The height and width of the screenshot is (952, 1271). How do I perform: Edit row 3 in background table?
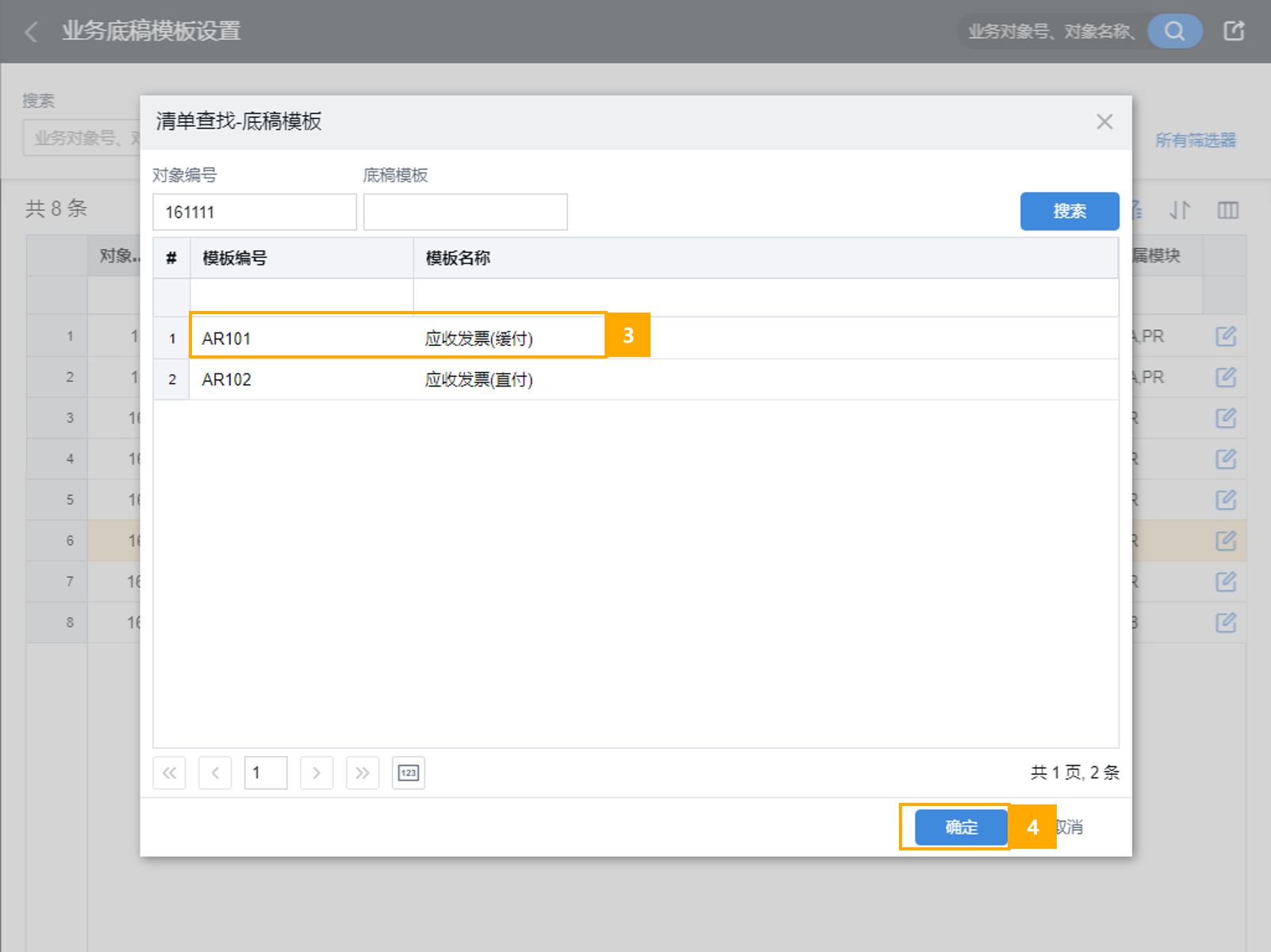tap(1226, 418)
